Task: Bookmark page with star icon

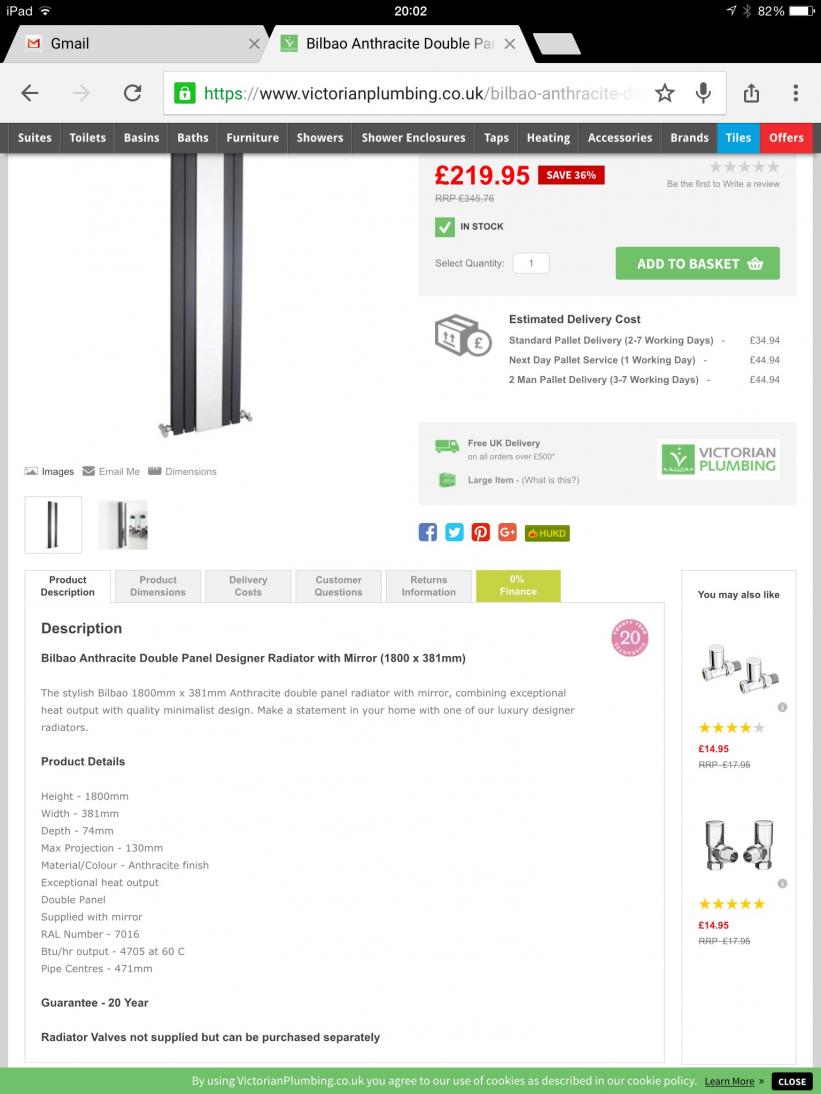Action: pos(665,93)
